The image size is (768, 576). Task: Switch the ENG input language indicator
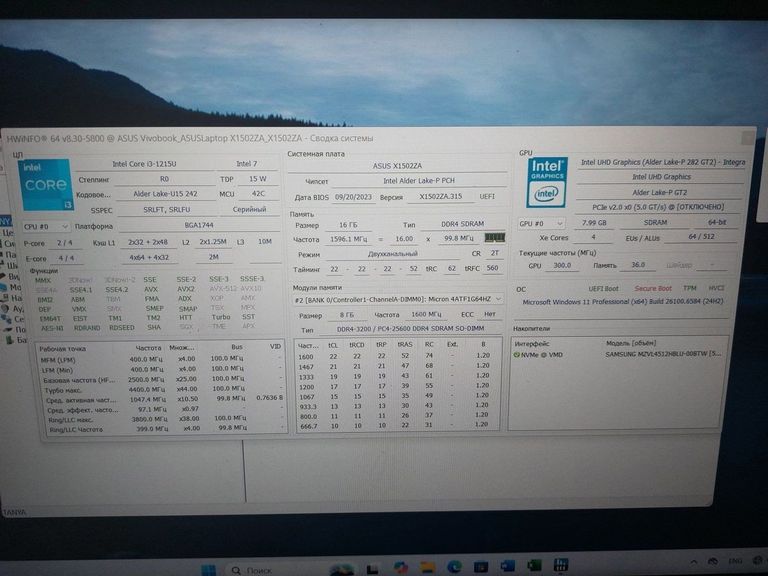(x=735, y=561)
